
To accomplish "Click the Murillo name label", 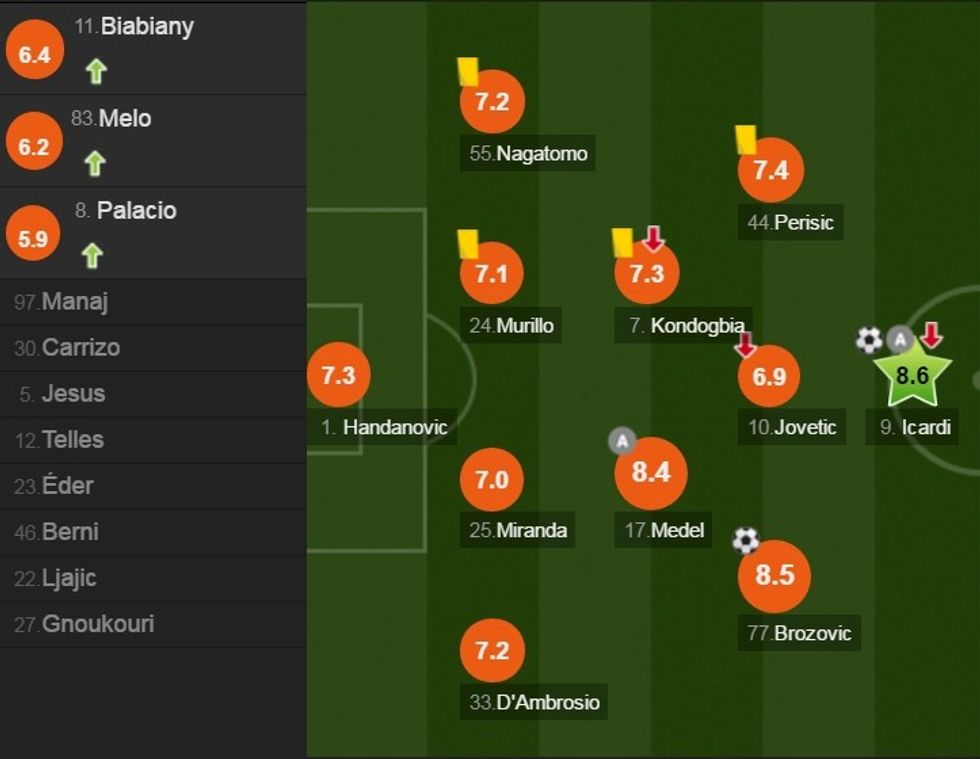I will (x=512, y=325).
